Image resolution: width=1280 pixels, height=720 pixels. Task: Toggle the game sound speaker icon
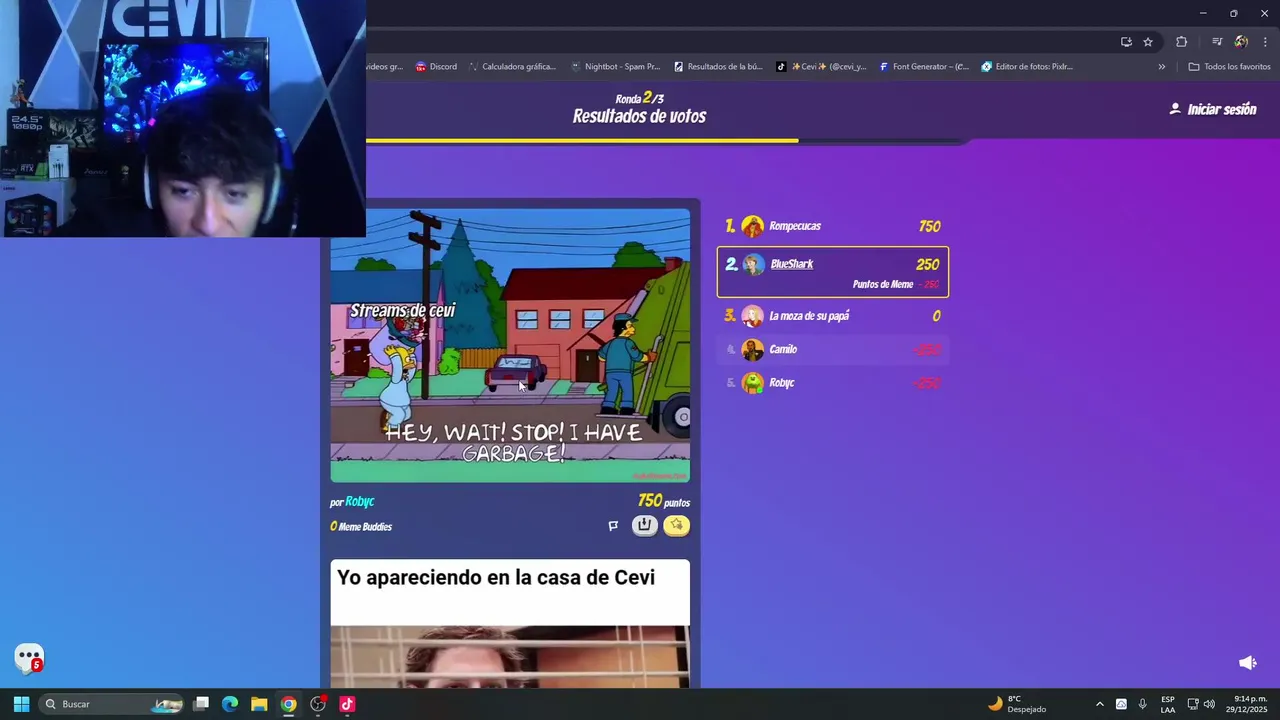pyautogui.click(x=1247, y=663)
